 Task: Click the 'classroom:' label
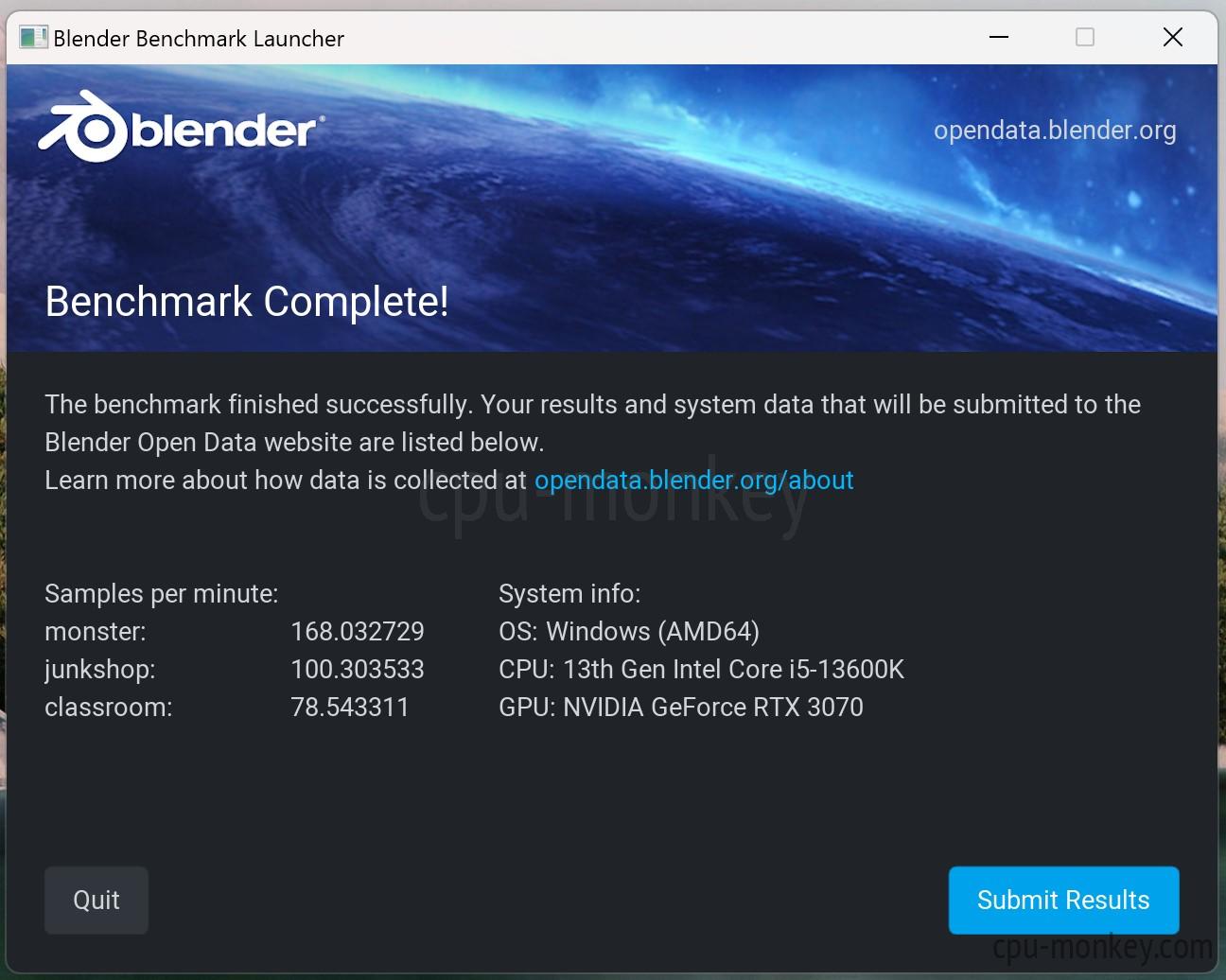point(109,707)
